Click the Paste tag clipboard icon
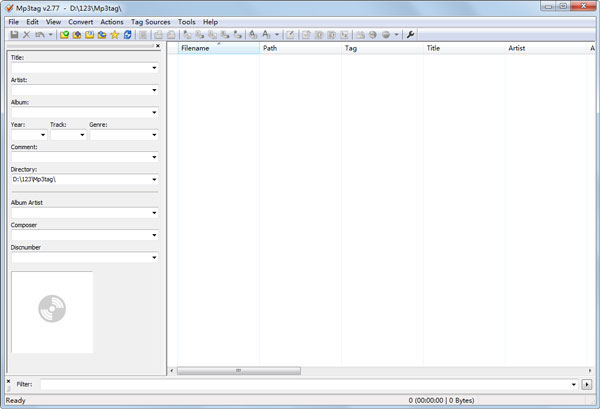600x409 pixels. coord(171,35)
